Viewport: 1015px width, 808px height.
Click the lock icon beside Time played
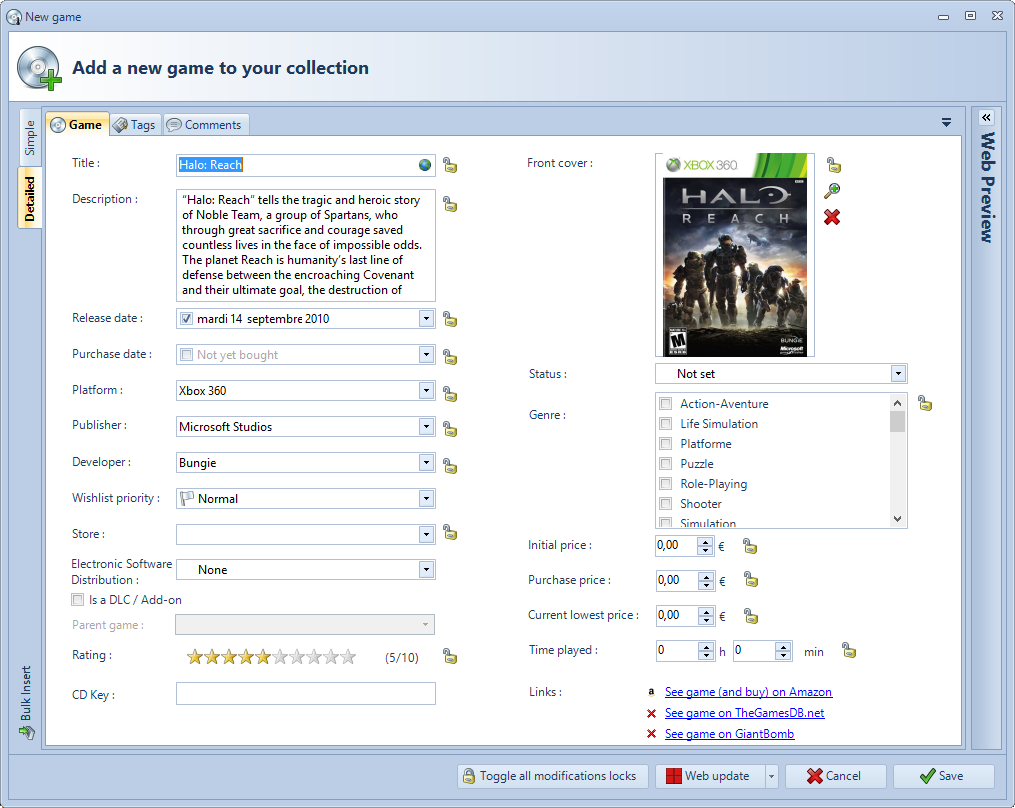point(849,651)
